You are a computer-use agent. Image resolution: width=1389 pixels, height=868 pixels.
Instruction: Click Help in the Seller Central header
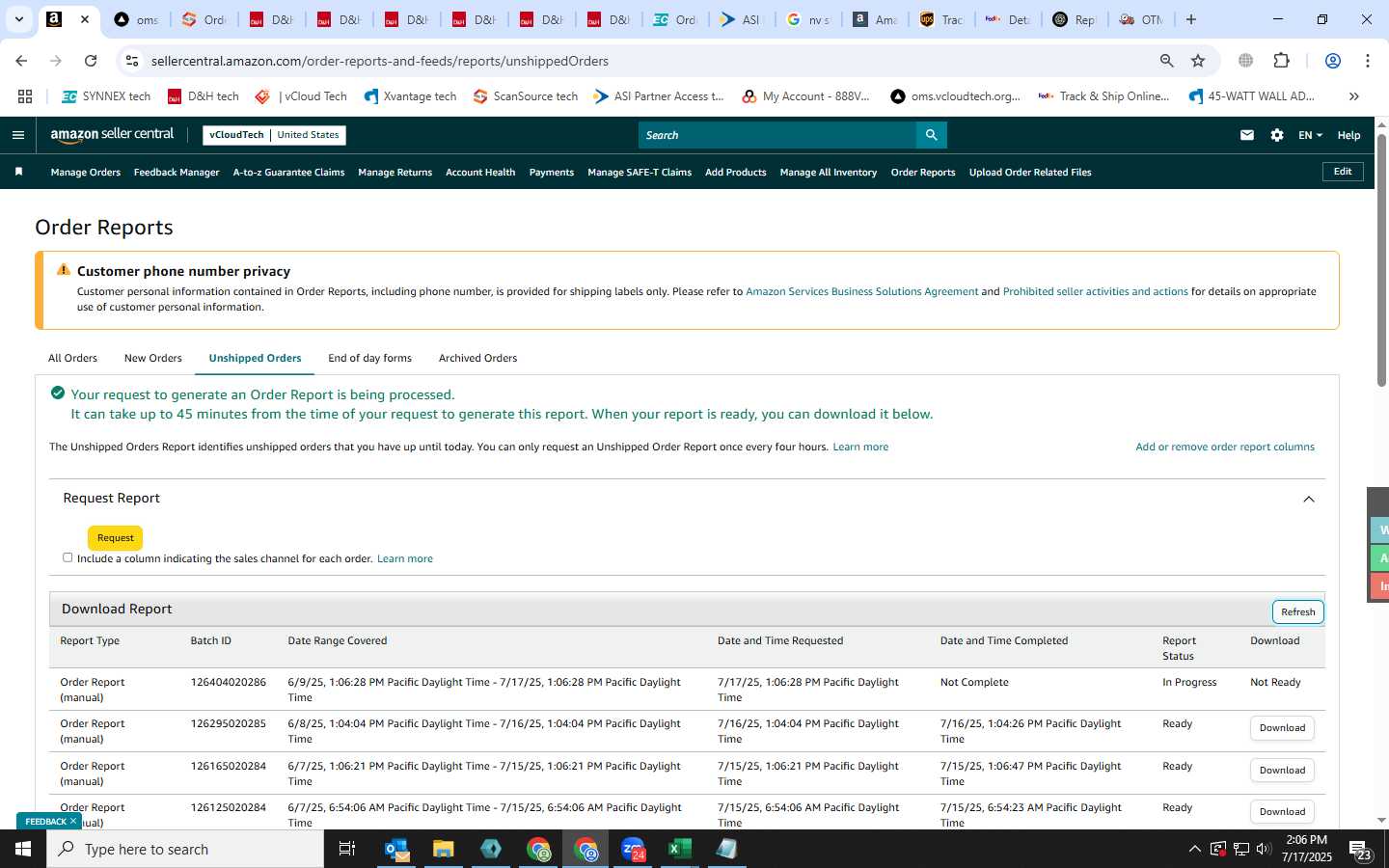click(x=1348, y=135)
